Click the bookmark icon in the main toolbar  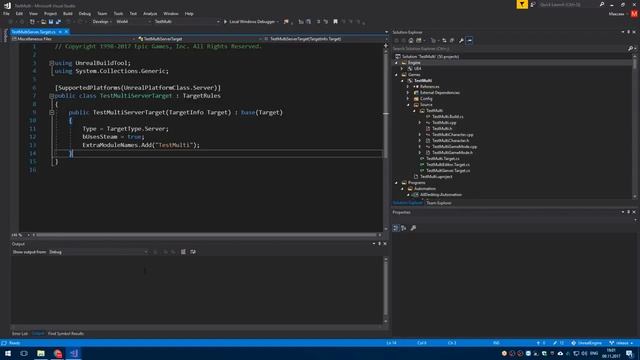click(336, 22)
